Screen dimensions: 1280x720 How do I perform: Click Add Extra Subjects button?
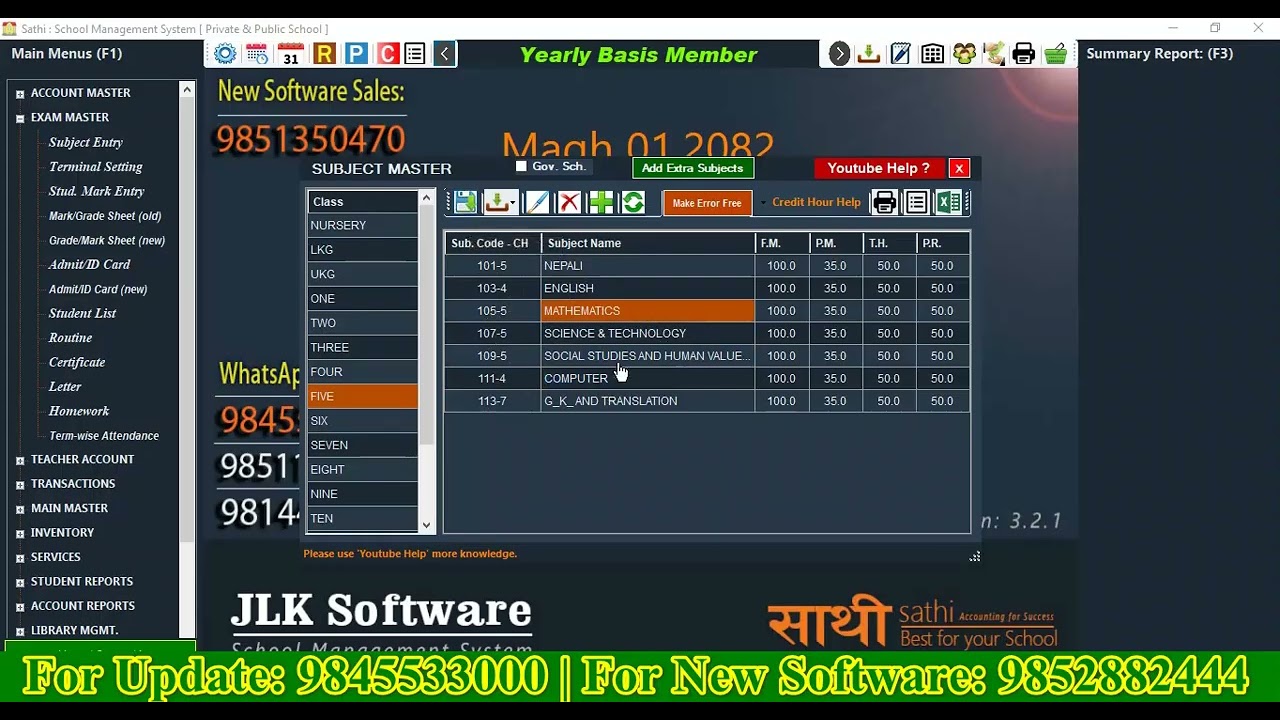(x=692, y=168)
